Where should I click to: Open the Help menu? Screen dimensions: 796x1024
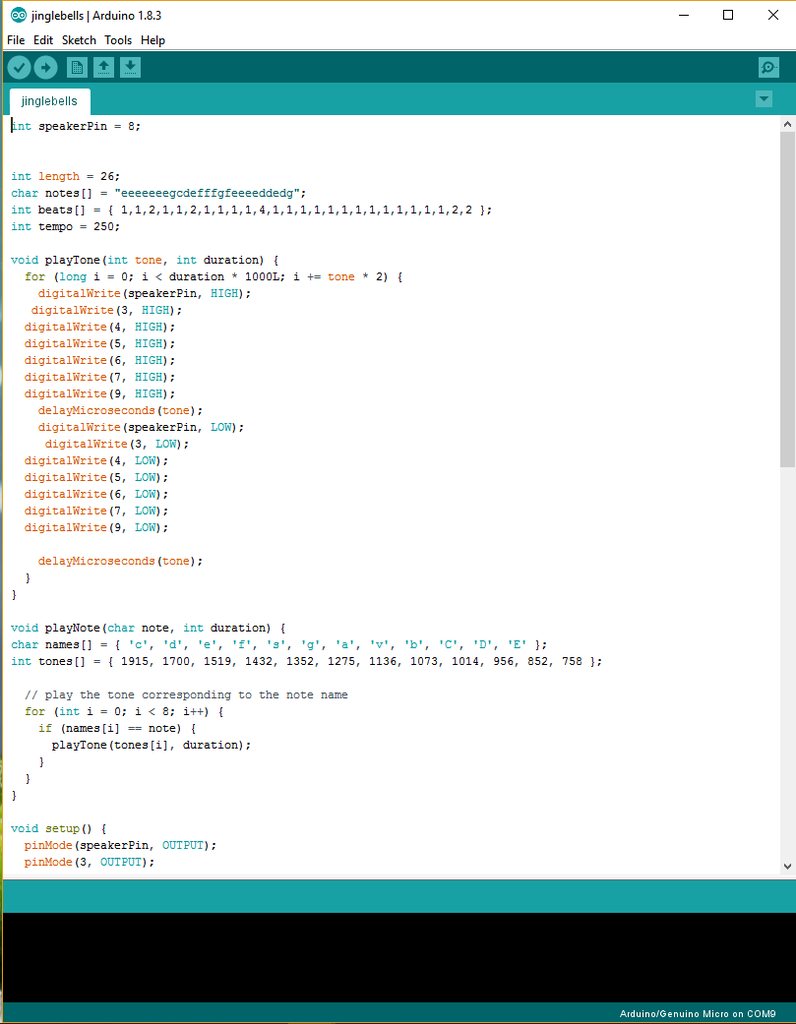(x=153, y=40)
